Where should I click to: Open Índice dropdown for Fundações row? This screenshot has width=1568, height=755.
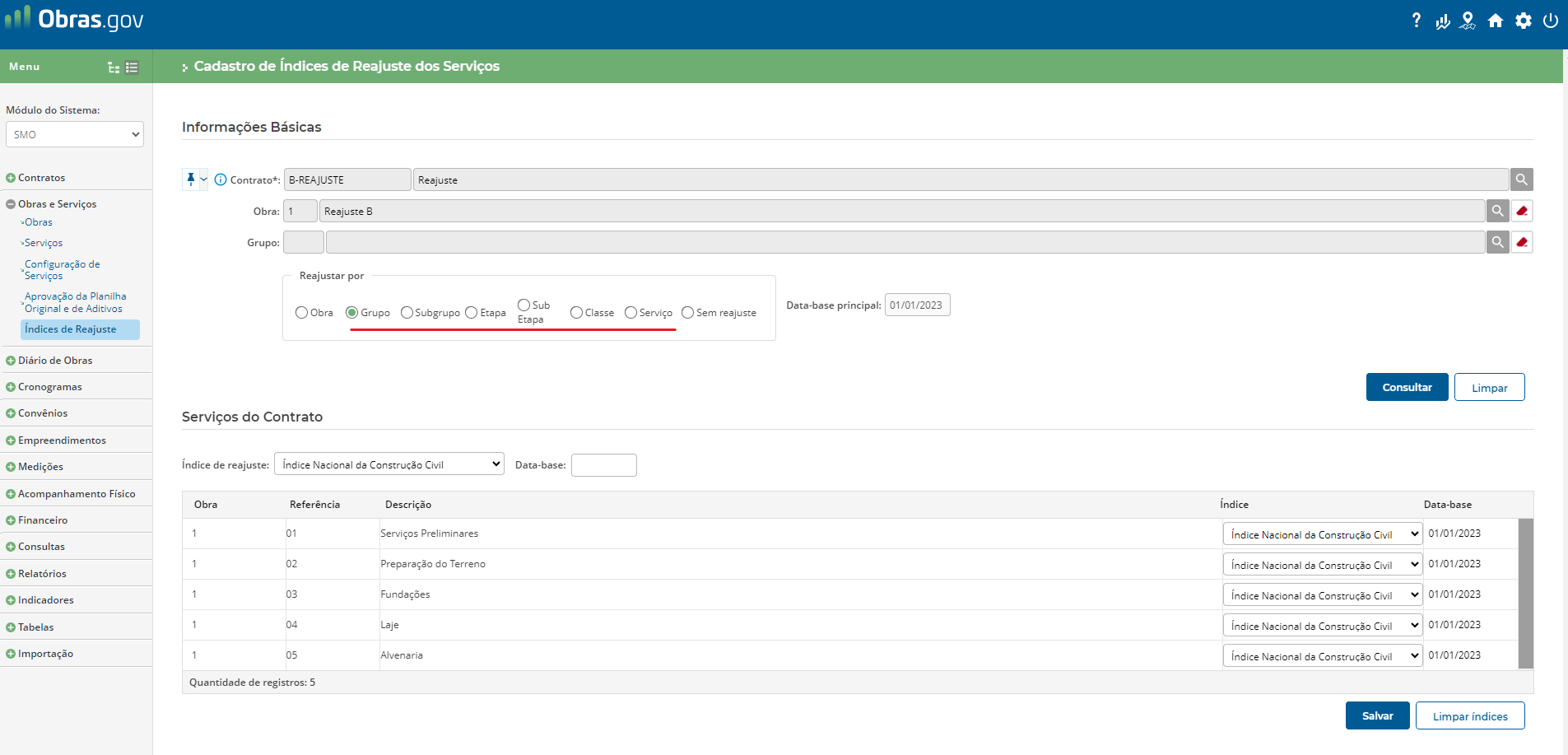tap(1322, 595)
